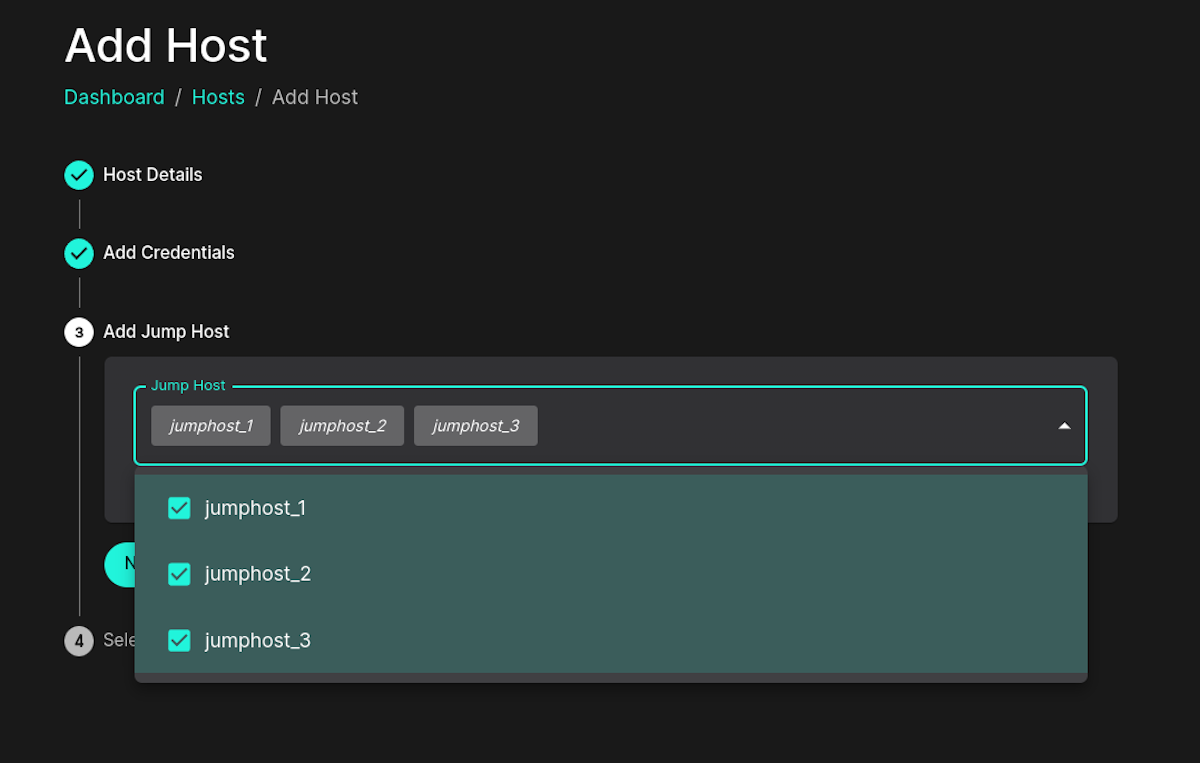This screenshot has height=763, width=1200.
Task: Uncheck the jumphost_3 option
Action: tap(179, 640)
